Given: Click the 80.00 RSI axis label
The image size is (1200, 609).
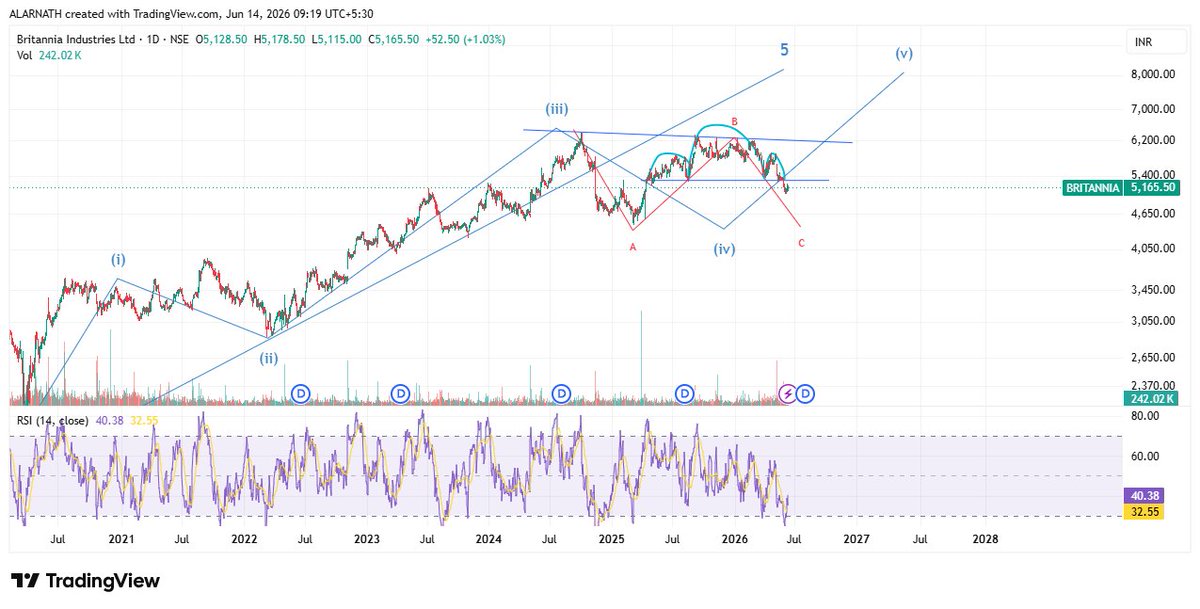Looking at the screenshot, I should pos(1144,415).
